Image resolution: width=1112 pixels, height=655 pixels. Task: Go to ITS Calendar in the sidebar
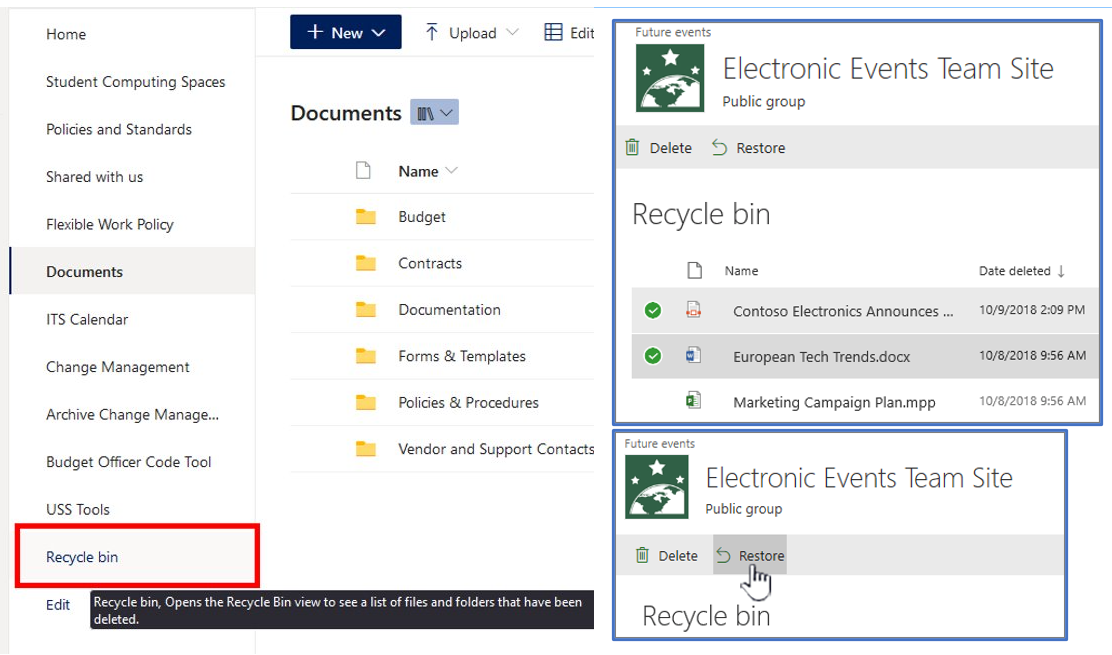[x=87, y=319]
